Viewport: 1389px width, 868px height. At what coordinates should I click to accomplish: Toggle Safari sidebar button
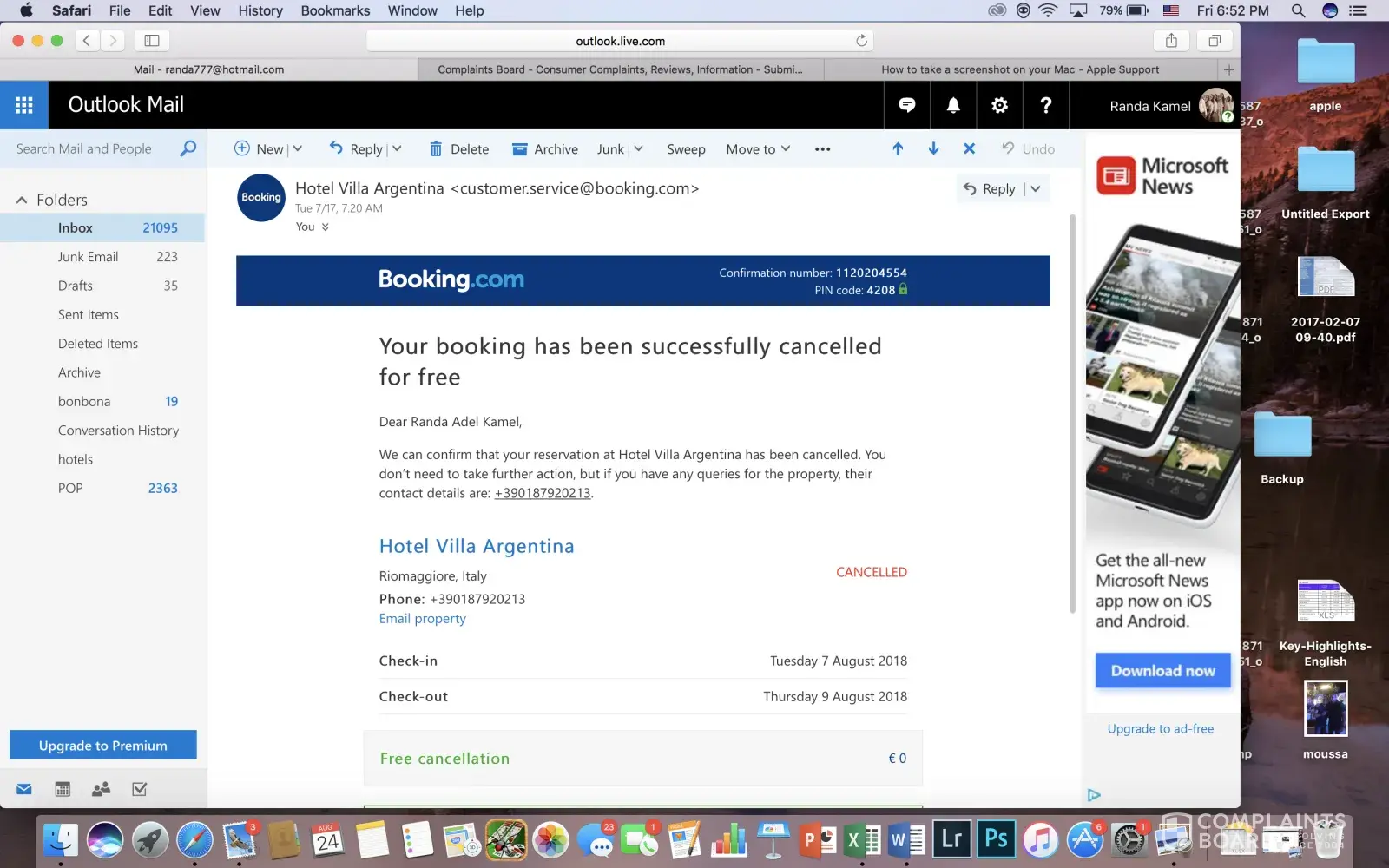point(152,41)
